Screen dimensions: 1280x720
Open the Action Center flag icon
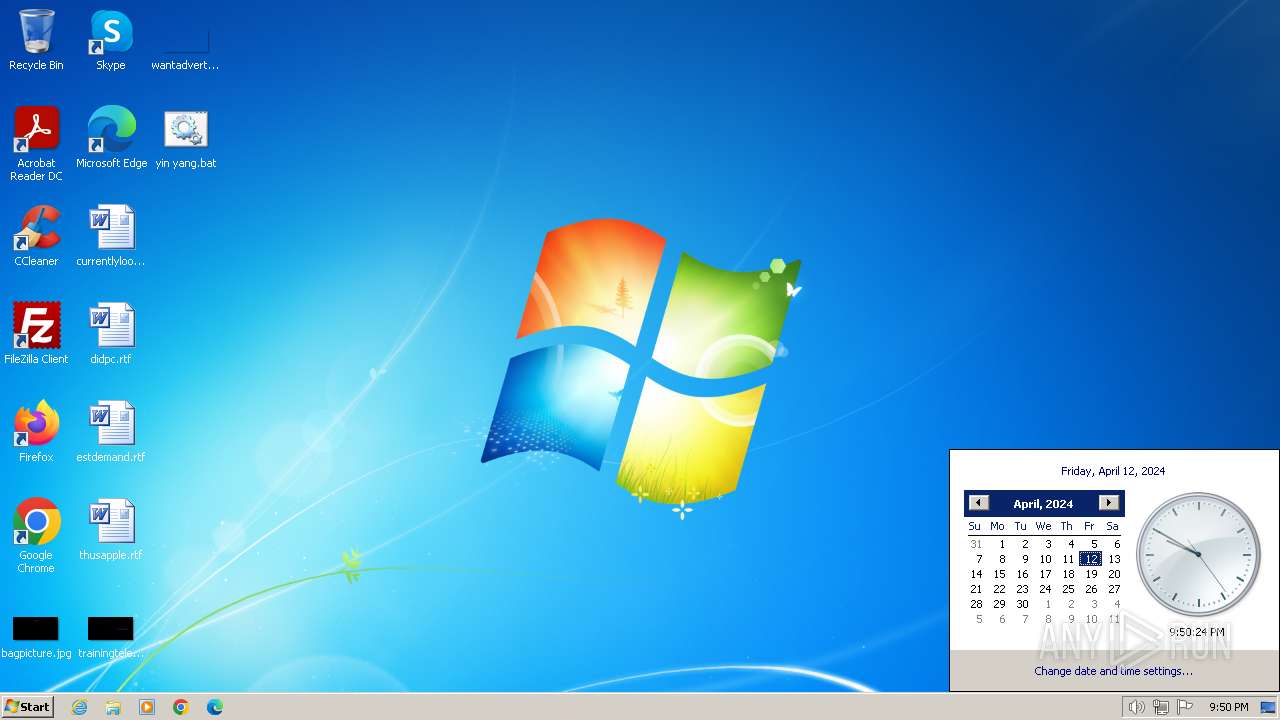(1185, 707)
